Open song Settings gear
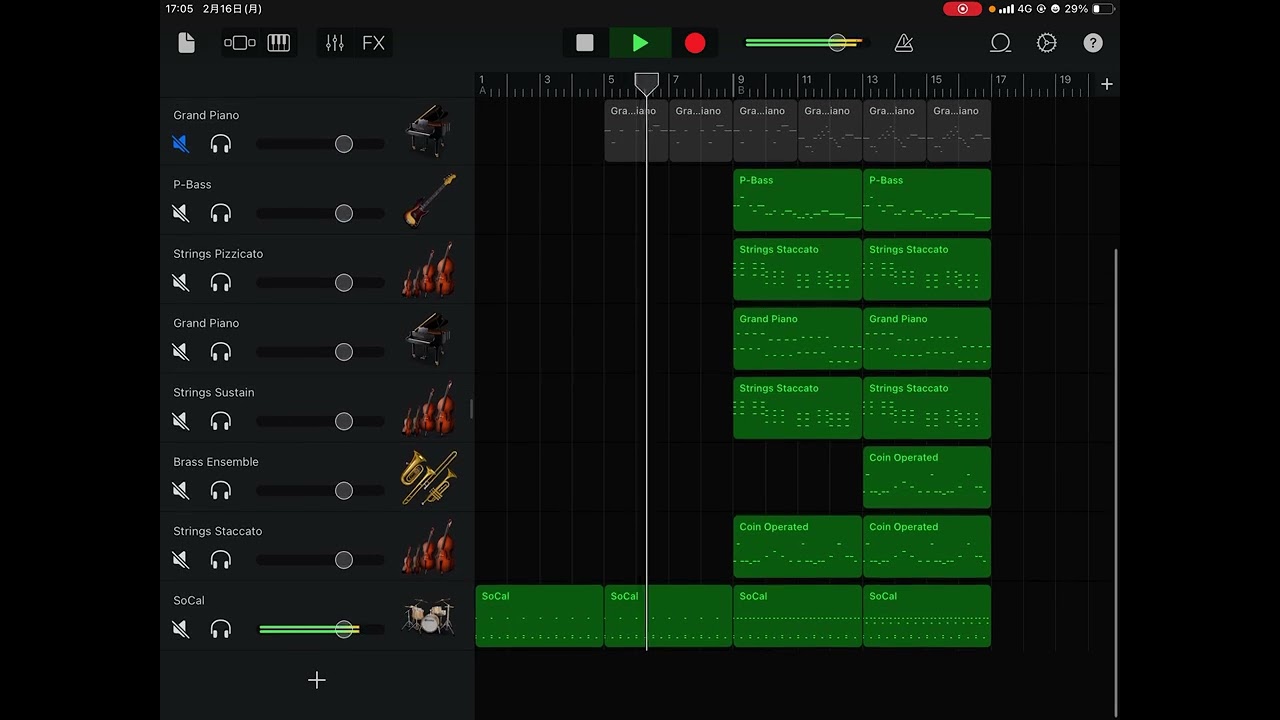 click(1047, 43)
